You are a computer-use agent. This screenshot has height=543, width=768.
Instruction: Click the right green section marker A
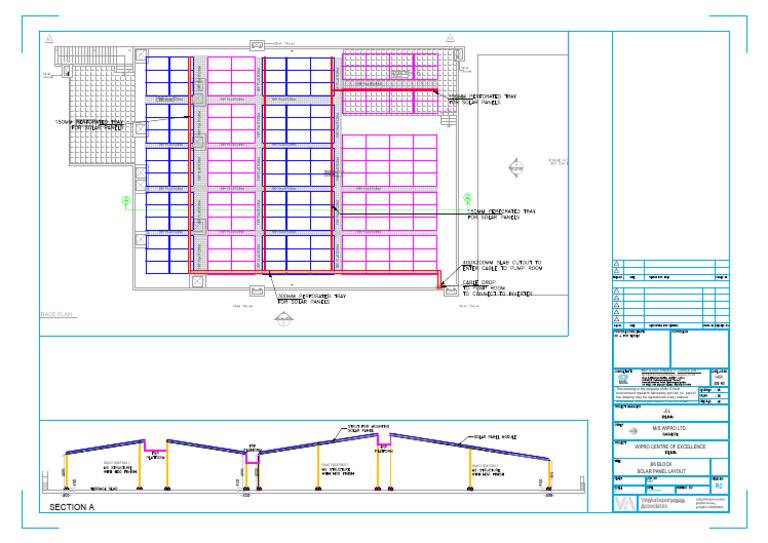click(x=467, y=198)
